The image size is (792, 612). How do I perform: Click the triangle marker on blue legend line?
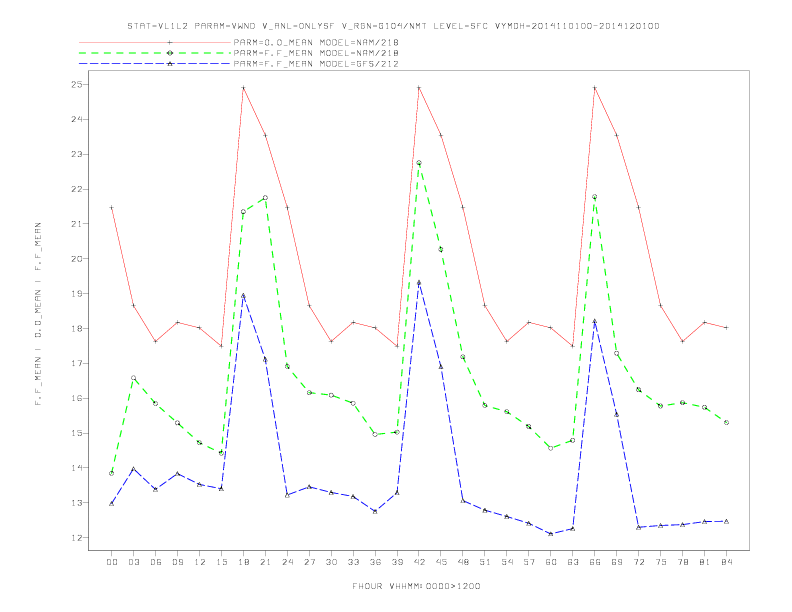click(170, 64)
